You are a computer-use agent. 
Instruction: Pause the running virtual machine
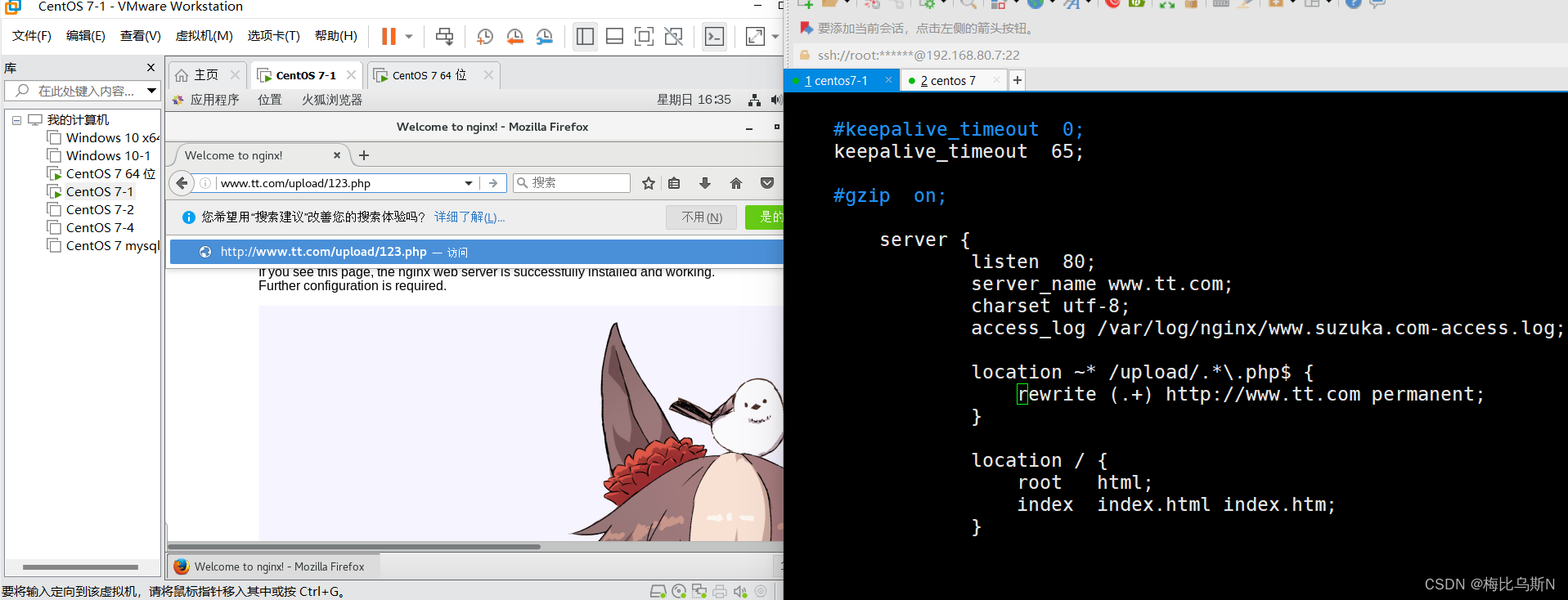point(389,36)
